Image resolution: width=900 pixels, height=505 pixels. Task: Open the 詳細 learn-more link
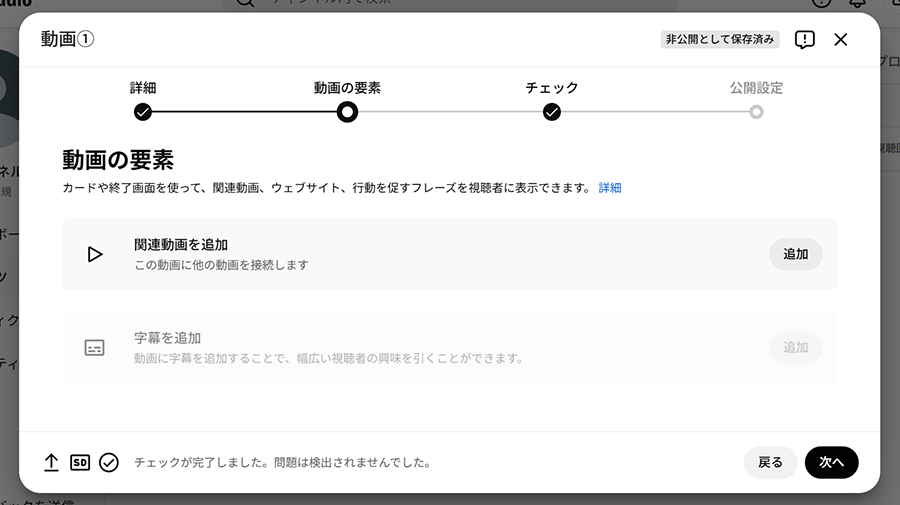[610, 188]
